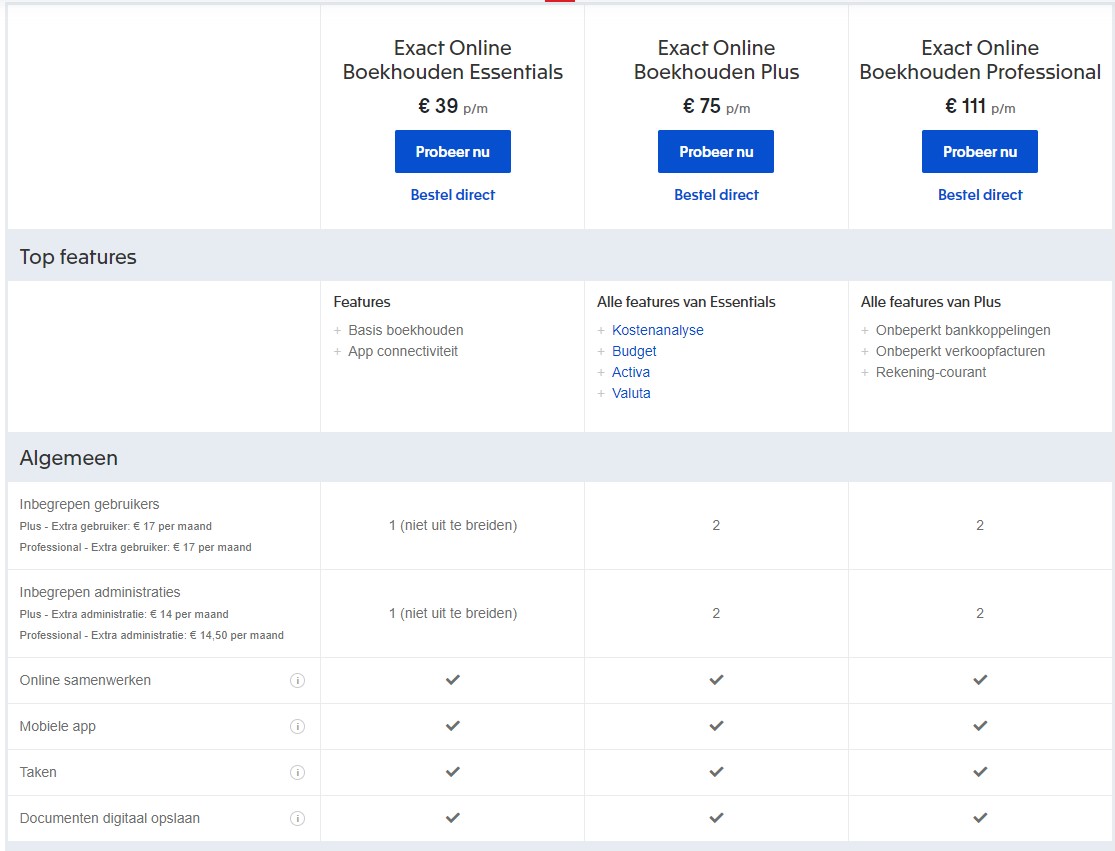Show info icon for Mobiele app
The height and width of the screenshot is (851, 1115).
[x=297, y=727]
